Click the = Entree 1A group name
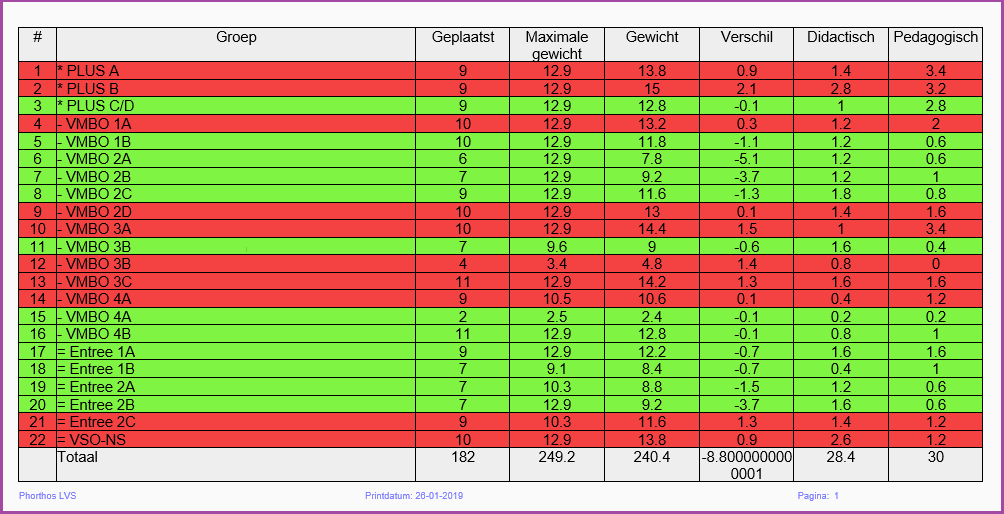Image resolution: width=1004 pixels, height=514 pixels. 96,351
